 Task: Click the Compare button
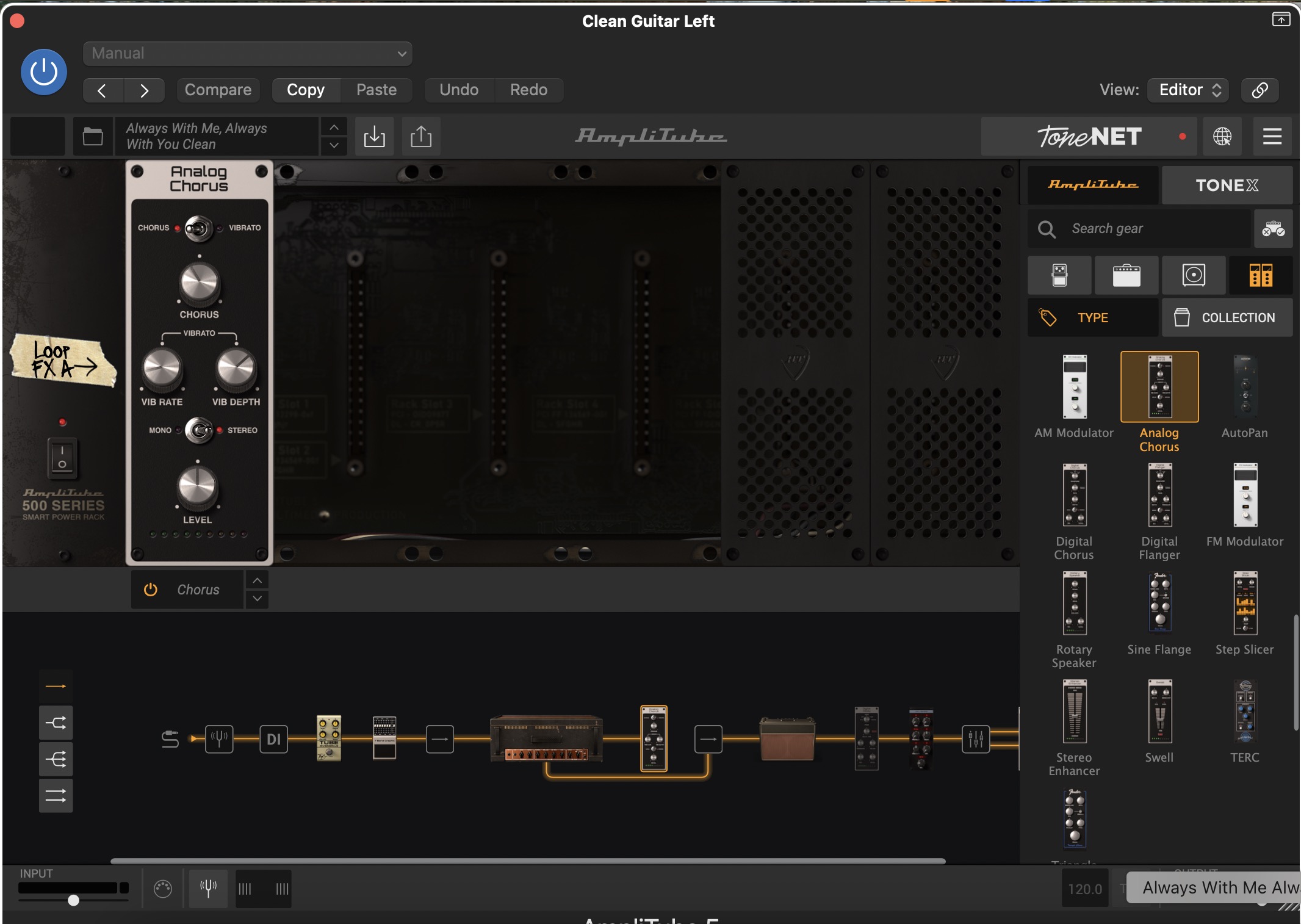pyautogui.click(x=218, y=90)
